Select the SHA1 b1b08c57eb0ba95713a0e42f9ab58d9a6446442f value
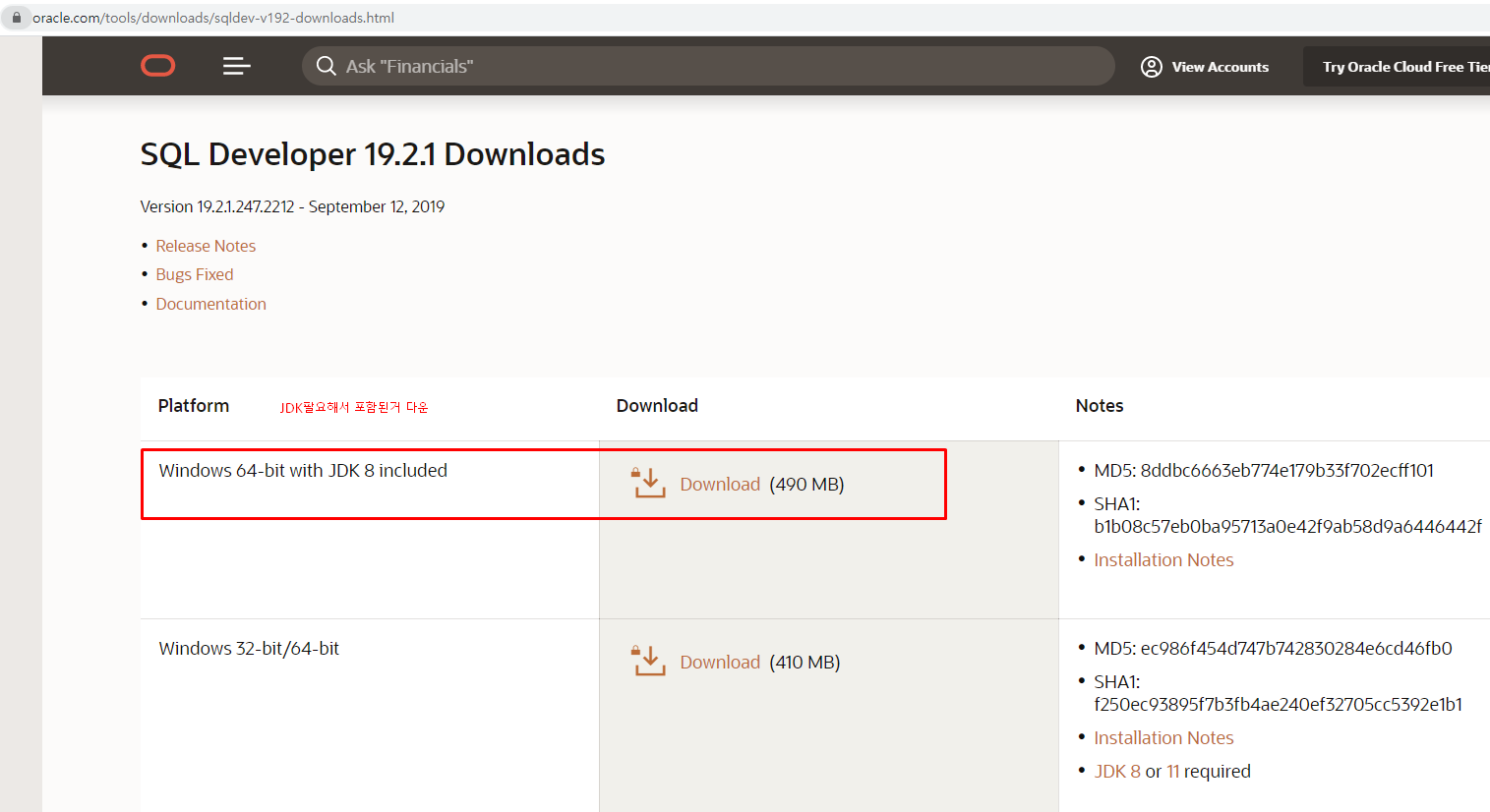The image size is (1490, 812). 1287,526
